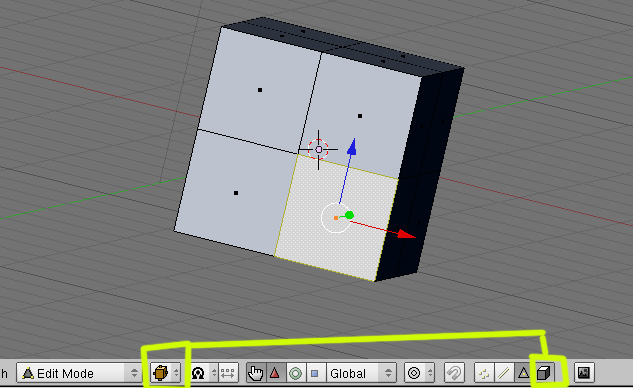Image resolution: width=633 pixels, height=388 pixels.
Task: Select the top-right face via its dot
Action: pos(360,116)
